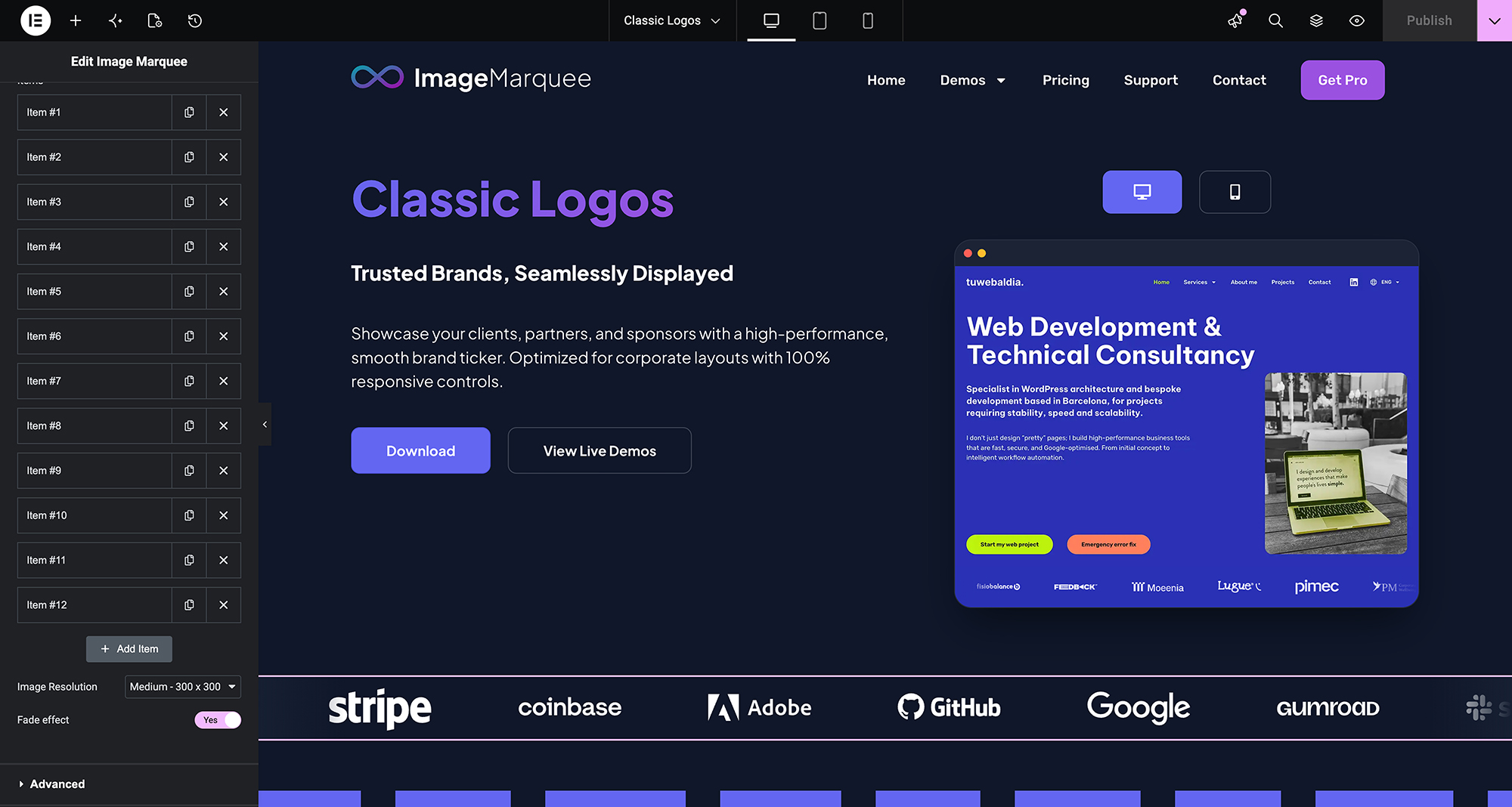Switch to mobile responsive view
Image resolution: width=1512 pixels, height=807 pixels.
point(868,20)
